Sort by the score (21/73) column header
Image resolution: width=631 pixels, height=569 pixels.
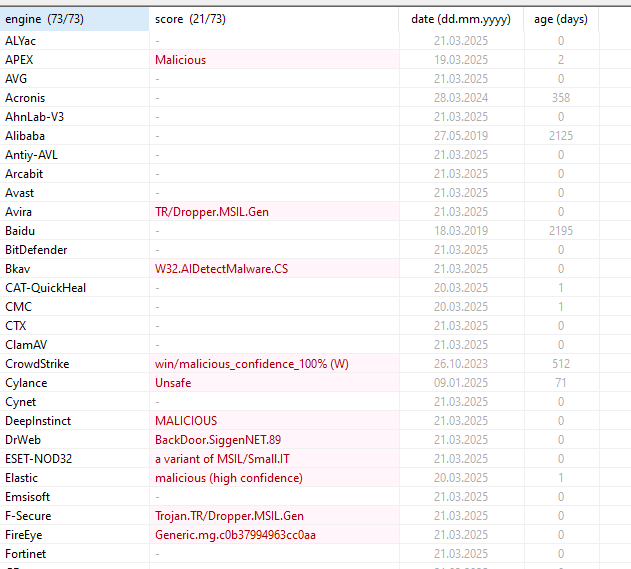[x=274, y=19]
